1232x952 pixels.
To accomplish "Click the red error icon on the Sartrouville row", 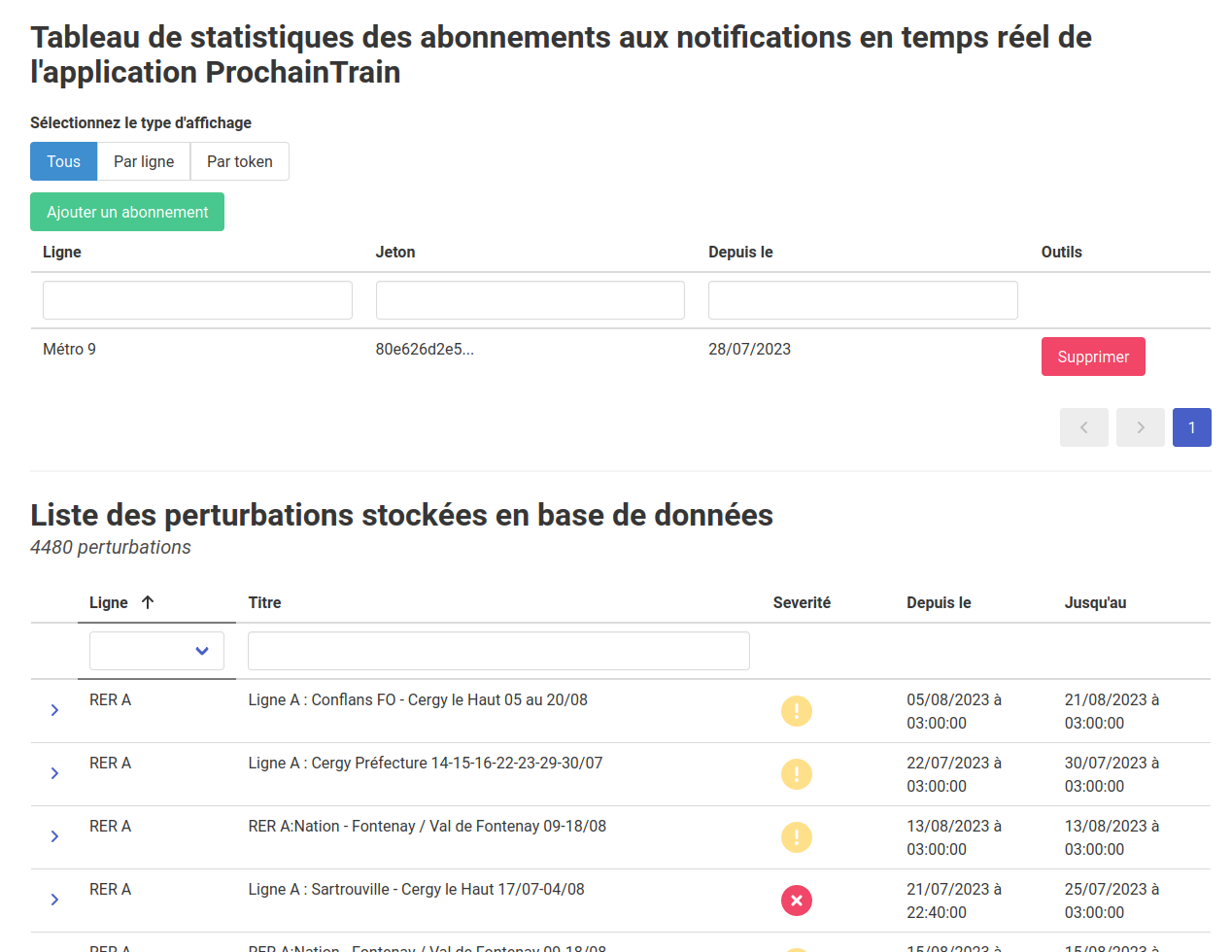I will coord(797,901).
